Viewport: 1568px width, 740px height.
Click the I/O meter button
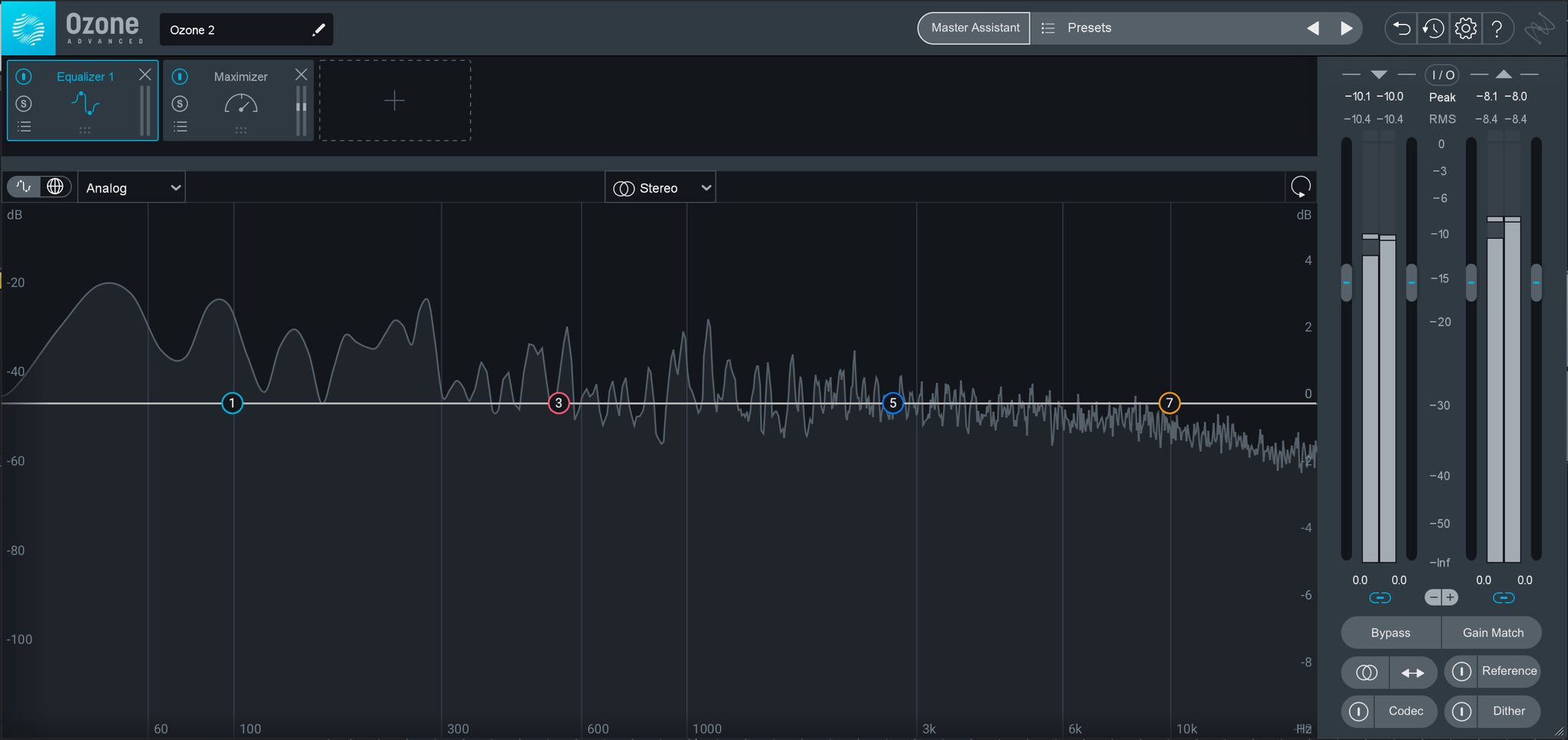click(x=1442, y=74)
